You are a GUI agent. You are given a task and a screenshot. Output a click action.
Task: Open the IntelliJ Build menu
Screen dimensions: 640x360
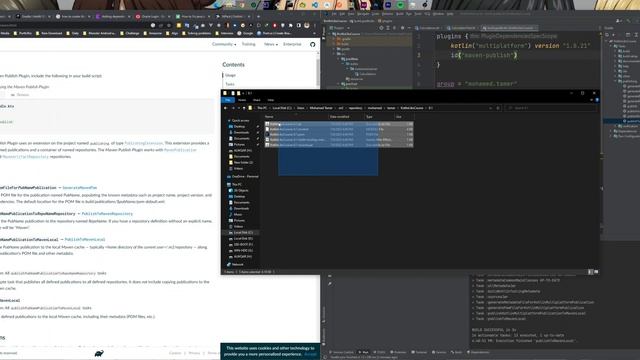pos(399,14)
